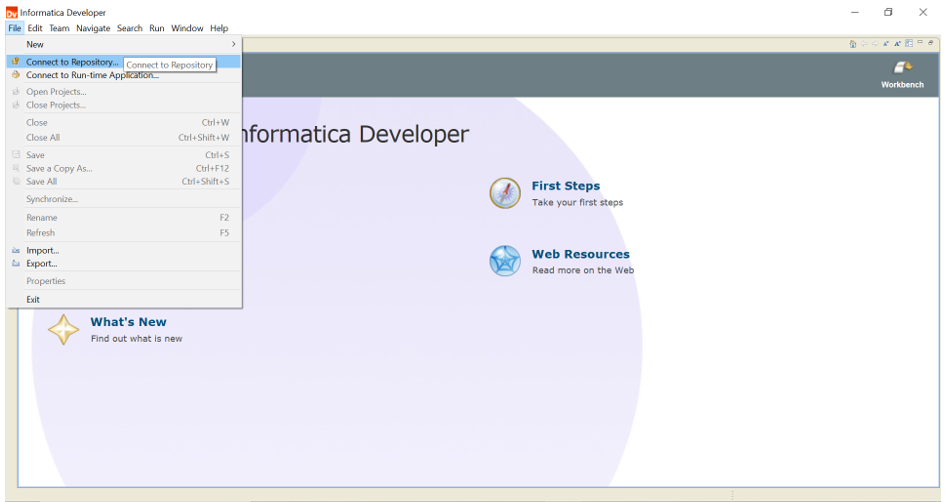Restore down the application window
The height and width of the screenshot is (502, 948).
[888, 12]
